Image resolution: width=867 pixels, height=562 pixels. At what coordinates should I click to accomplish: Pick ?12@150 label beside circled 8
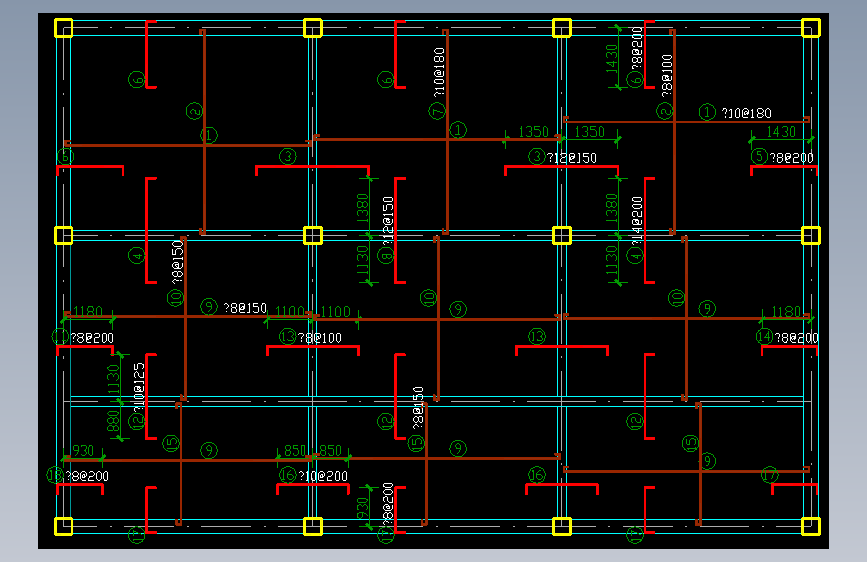(x=388, y=221)
